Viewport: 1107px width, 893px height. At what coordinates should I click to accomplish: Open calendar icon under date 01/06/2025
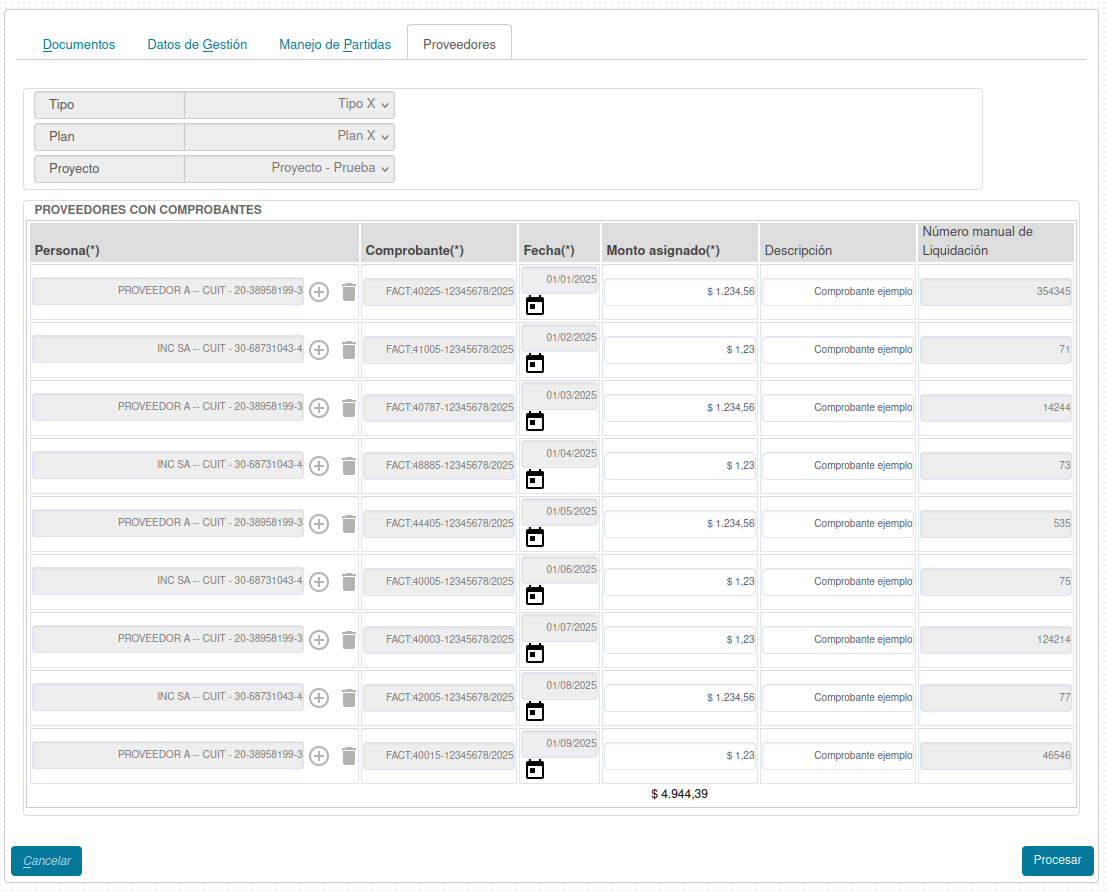tap(535, 595)
